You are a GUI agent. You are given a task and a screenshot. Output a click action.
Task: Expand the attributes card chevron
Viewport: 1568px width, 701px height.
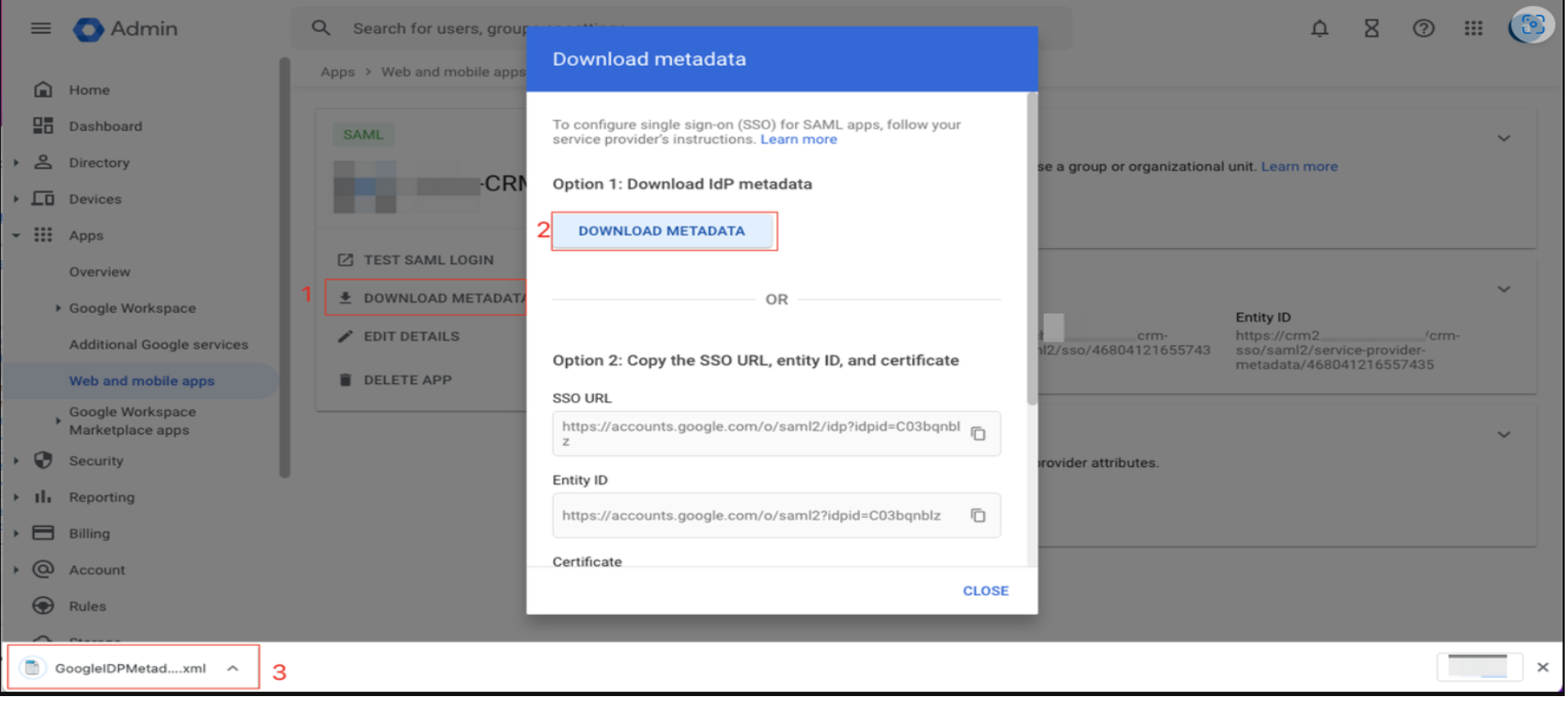coord(1503,434)
